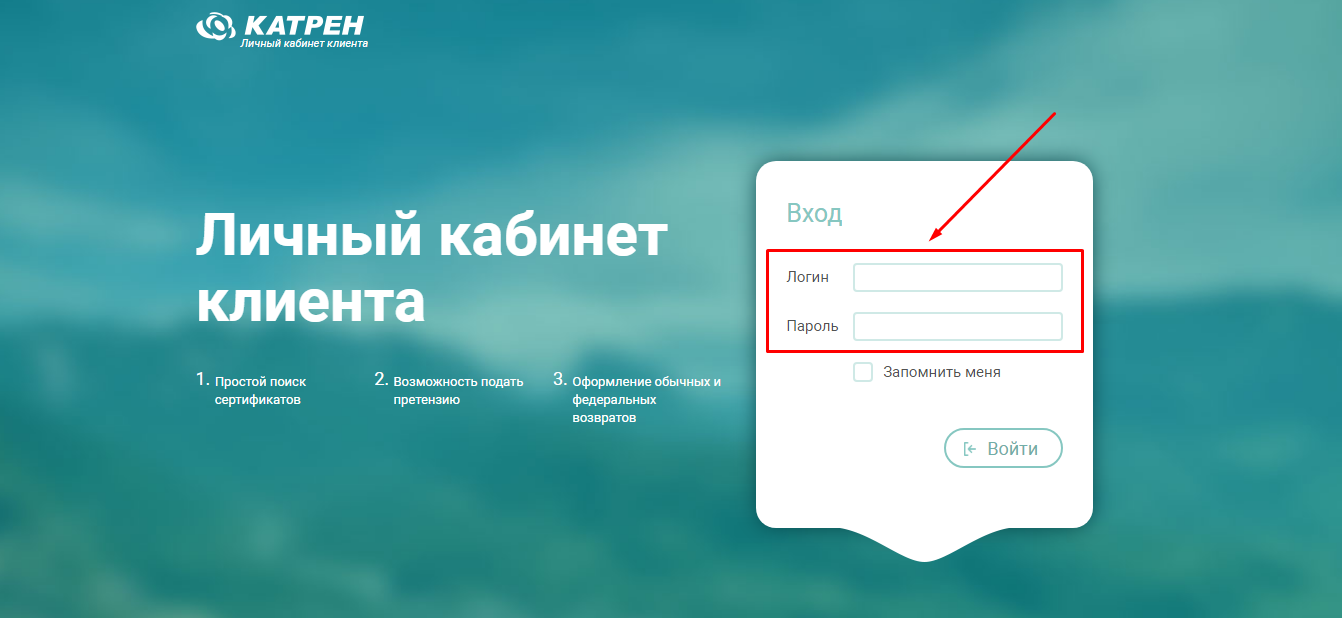Focus the Пароль input field
Image resolution: width=1342 pixels, height=618 pixels.
coord(958,326)
